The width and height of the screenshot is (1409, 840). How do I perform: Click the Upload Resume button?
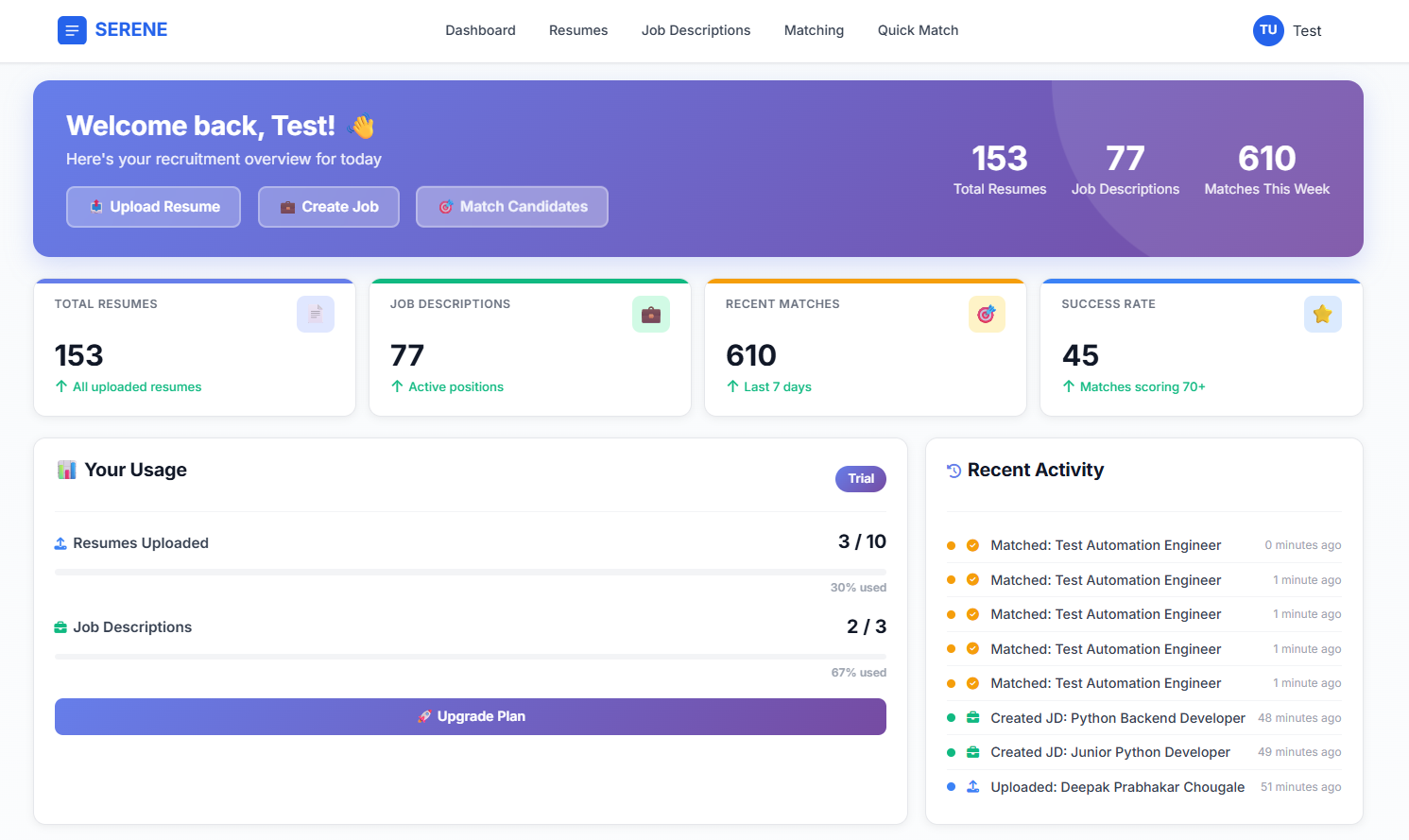pyautogui.click(x=153, y=206)
